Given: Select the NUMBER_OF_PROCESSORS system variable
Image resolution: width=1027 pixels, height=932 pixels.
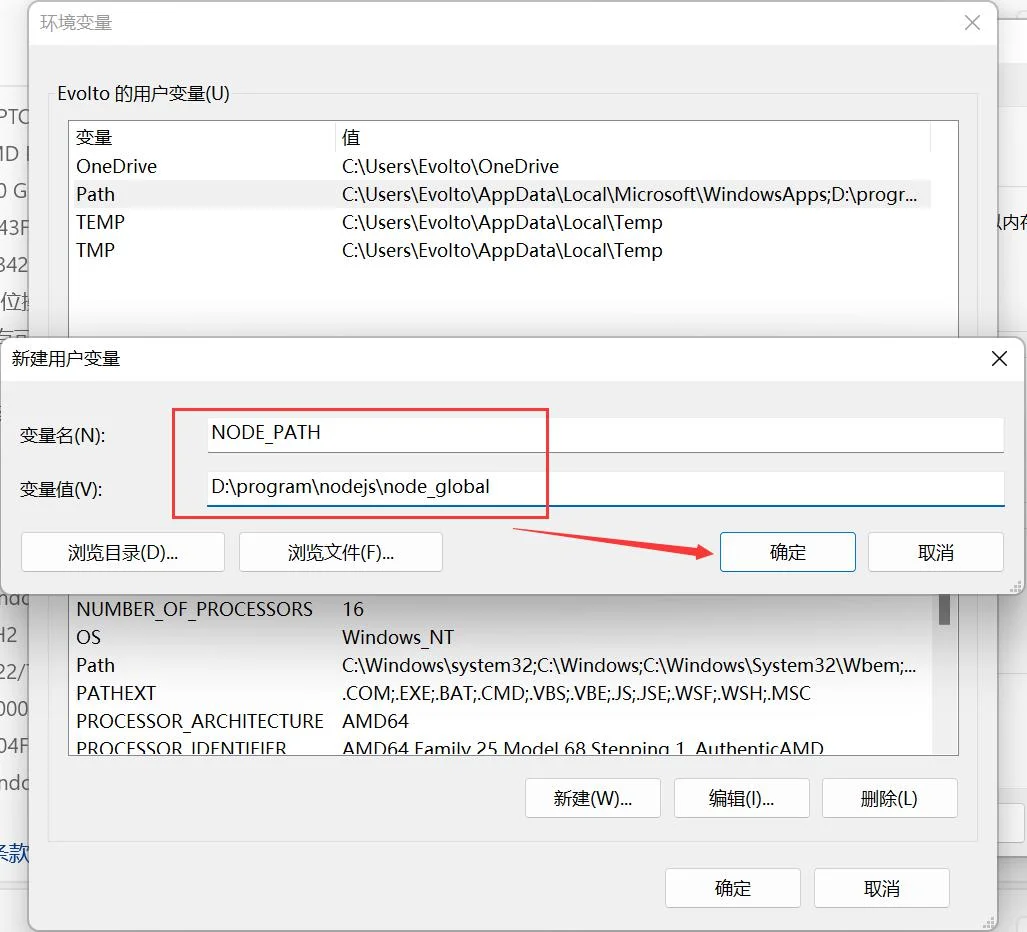Looking at the screenshot, I should 194,609.
